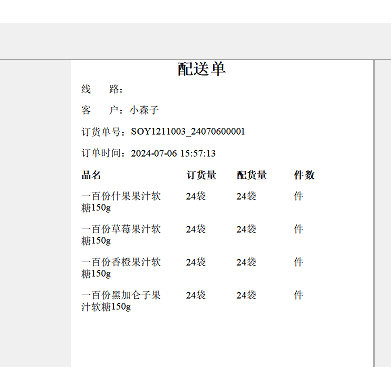Click 件 cell in 黑加仑子 row

(x=298, y=295)
